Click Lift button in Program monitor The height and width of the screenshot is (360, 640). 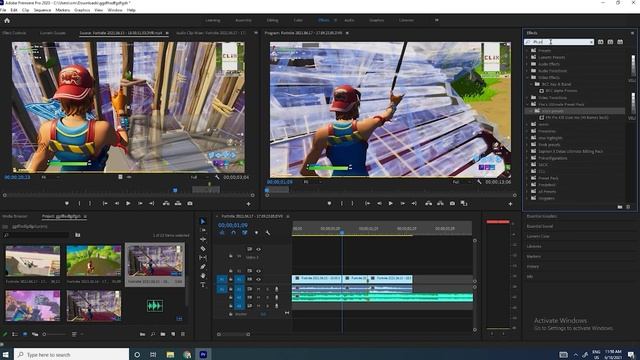tap(429, 203)
